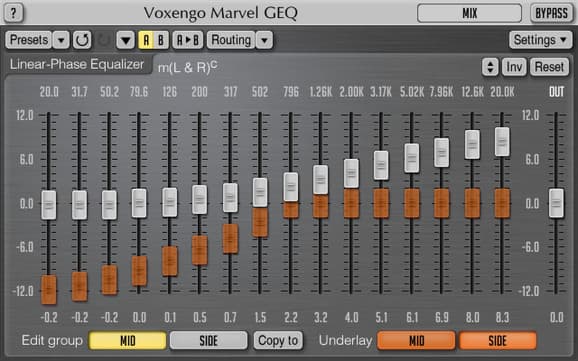Reset the equalizer with Reset button
578x361 pixels.
tap(549, 67)
